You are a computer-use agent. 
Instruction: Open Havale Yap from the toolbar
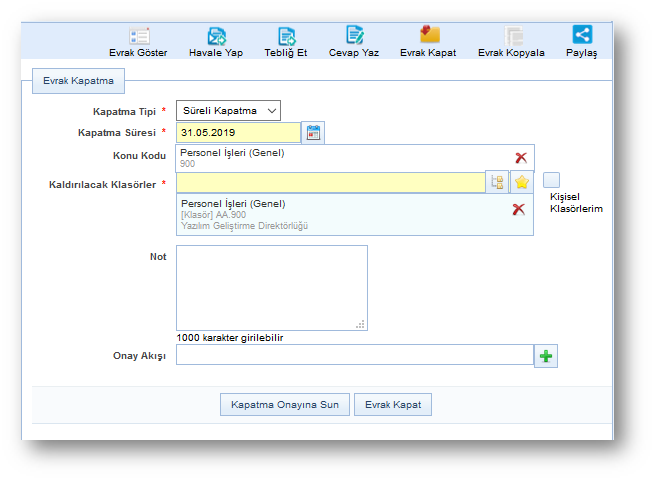point(217,35)
